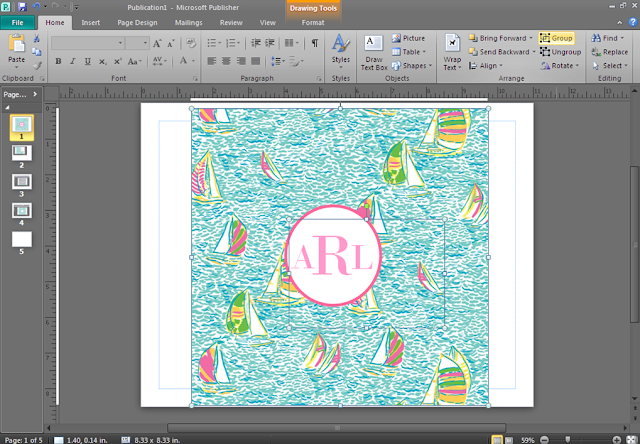Switch to Insert tab
The height and width of the screenshot is (444, 640).
tap(91, 22)
